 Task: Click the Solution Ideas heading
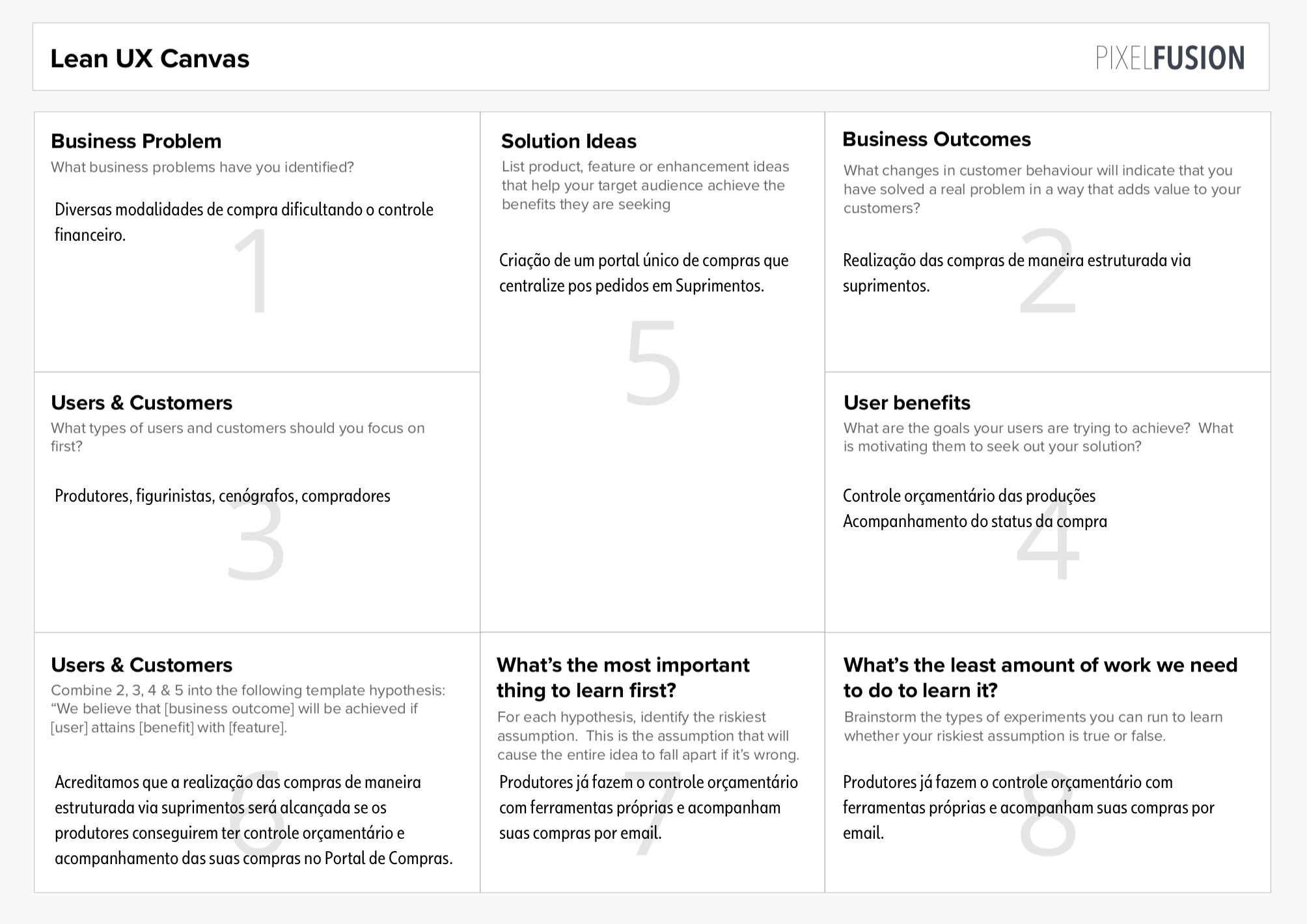pos(569,141)
